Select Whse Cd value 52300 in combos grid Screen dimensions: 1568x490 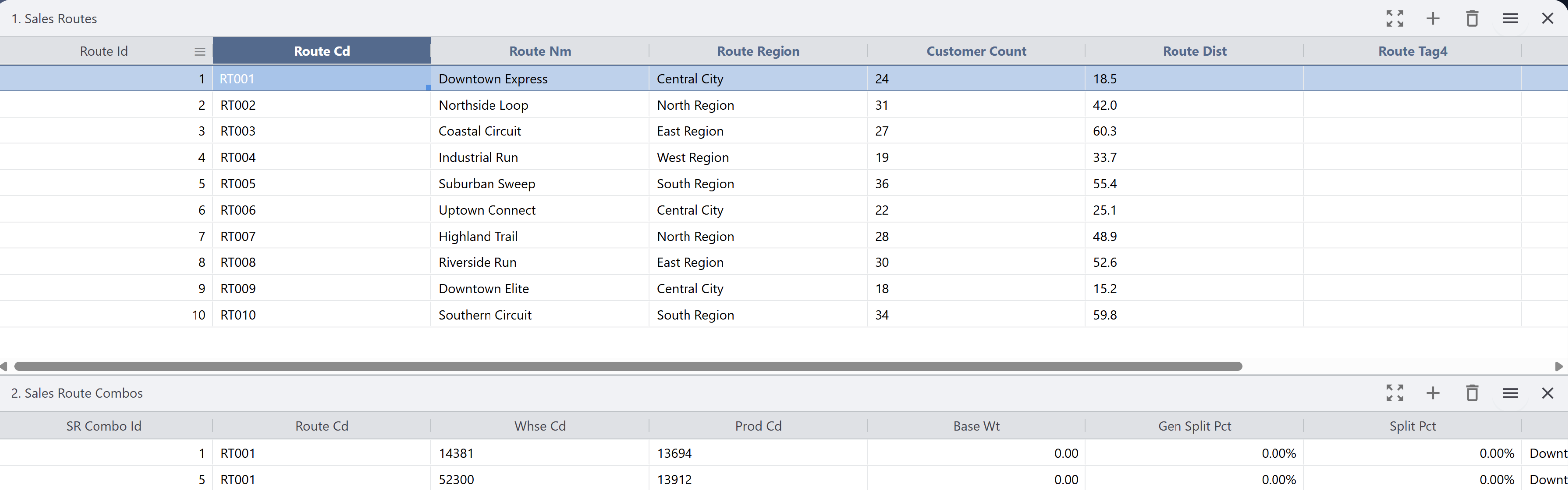coord(456,479)
